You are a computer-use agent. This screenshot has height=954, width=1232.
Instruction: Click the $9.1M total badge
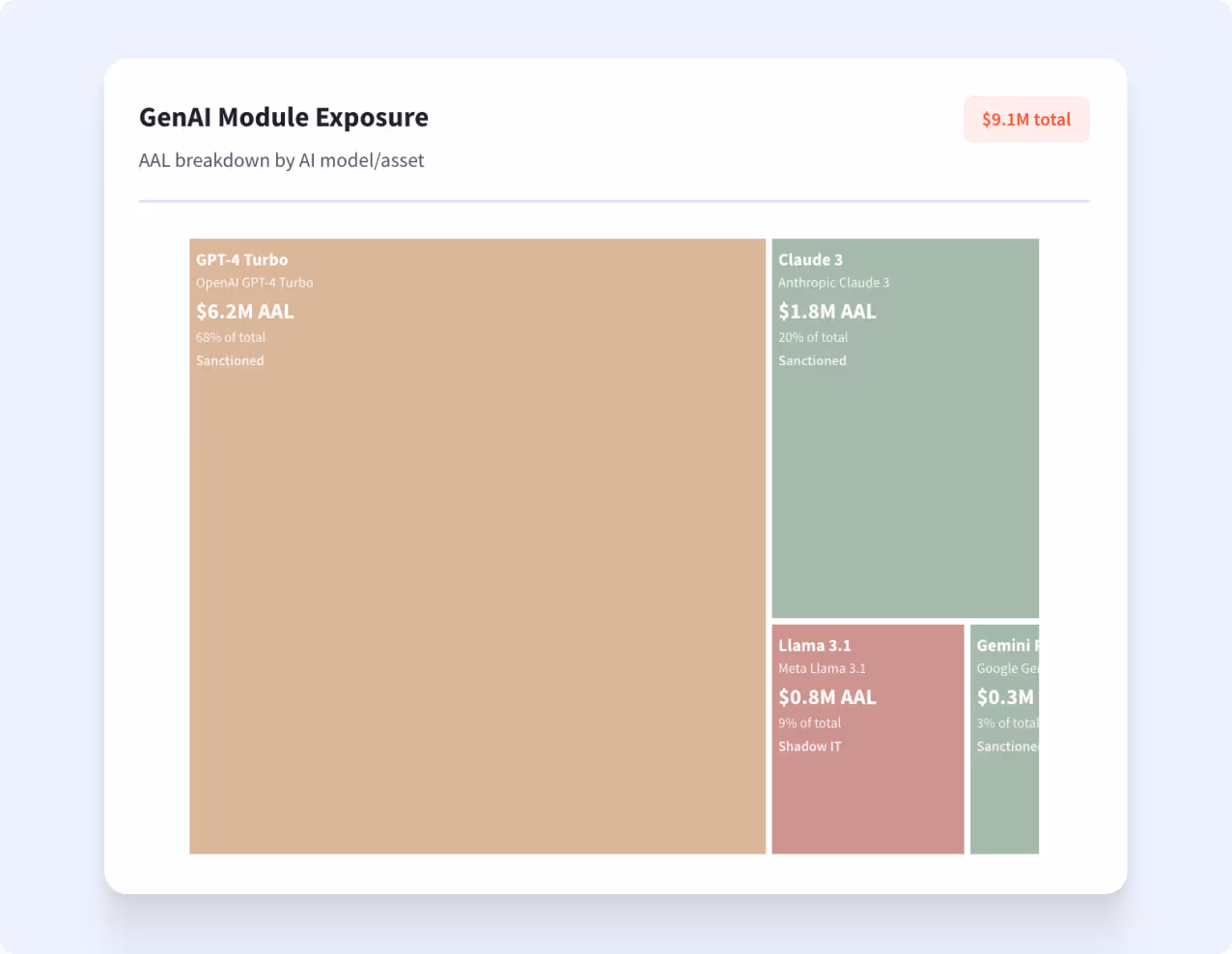[x=1026, y=120]
